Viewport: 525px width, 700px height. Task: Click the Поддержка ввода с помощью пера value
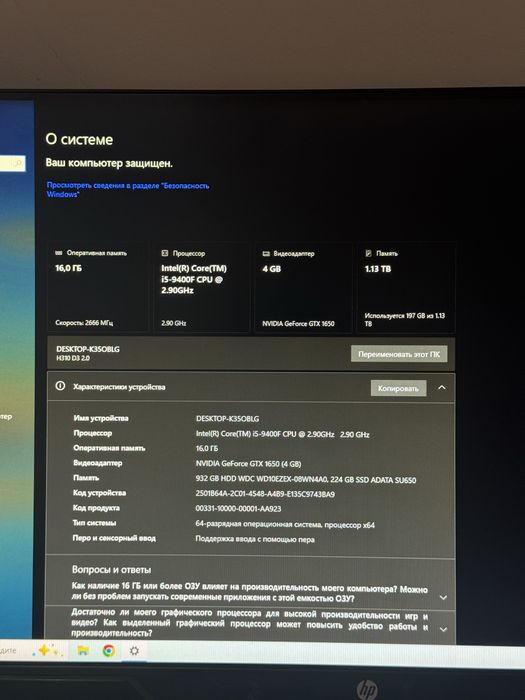[x=255, y=539]
